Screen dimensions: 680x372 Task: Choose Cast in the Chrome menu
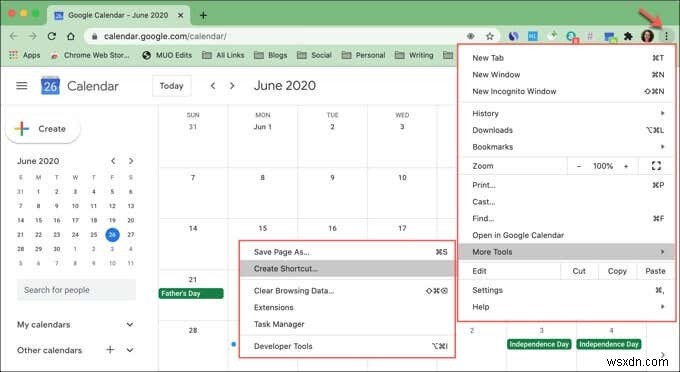tap(567, 202)
